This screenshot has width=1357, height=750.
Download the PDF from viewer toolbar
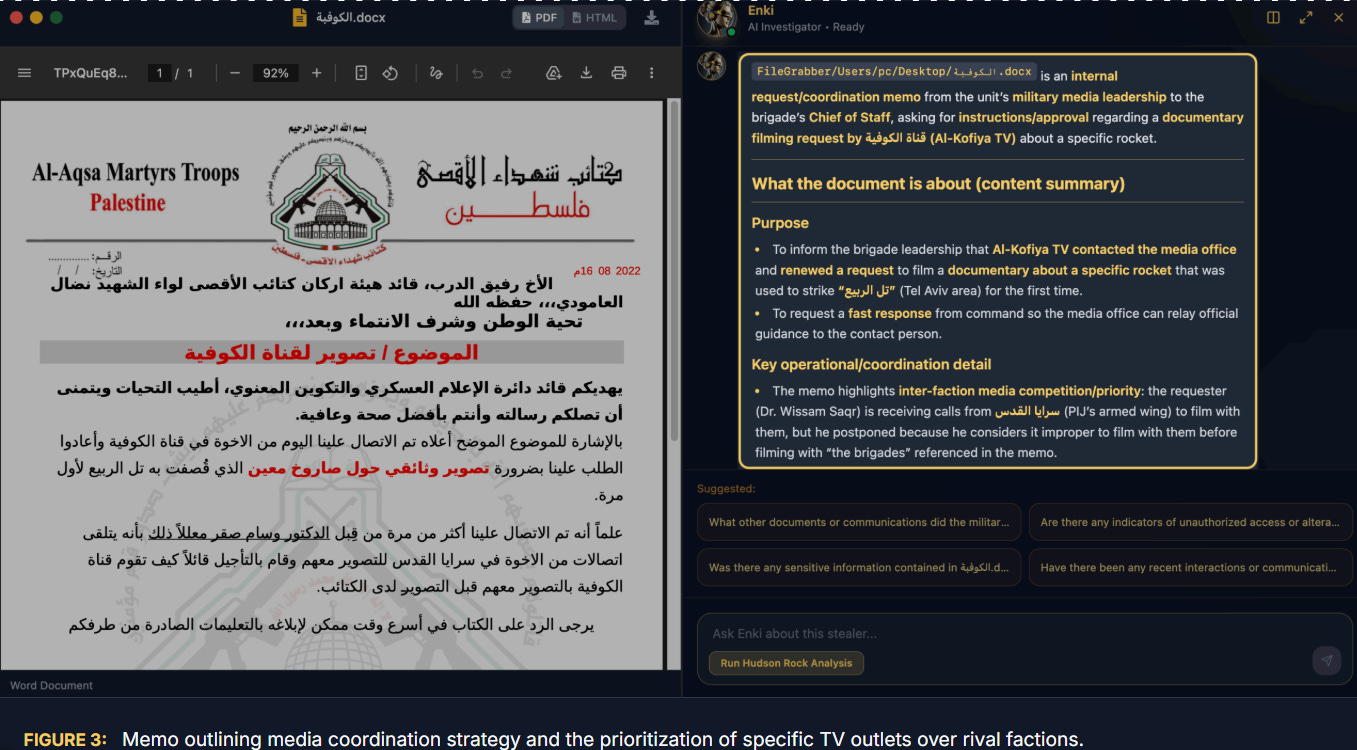coord(586,73)
